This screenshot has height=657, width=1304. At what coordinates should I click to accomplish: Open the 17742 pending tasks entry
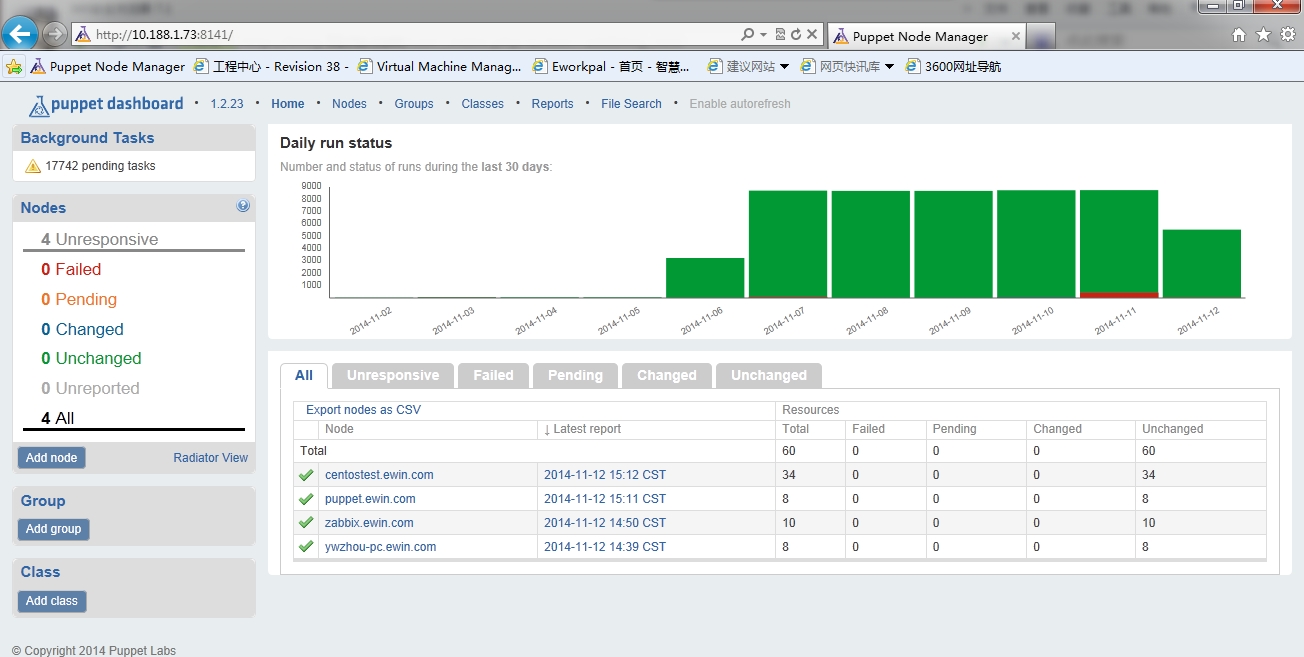[x=100, y=166]
